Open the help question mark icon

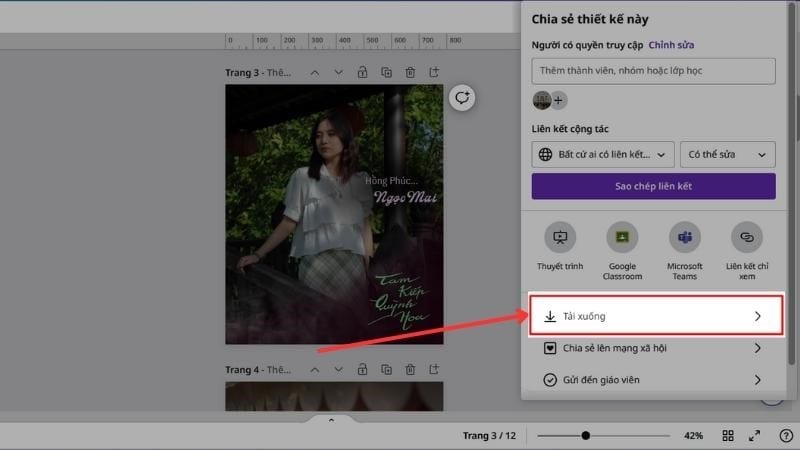pos(785,436)
